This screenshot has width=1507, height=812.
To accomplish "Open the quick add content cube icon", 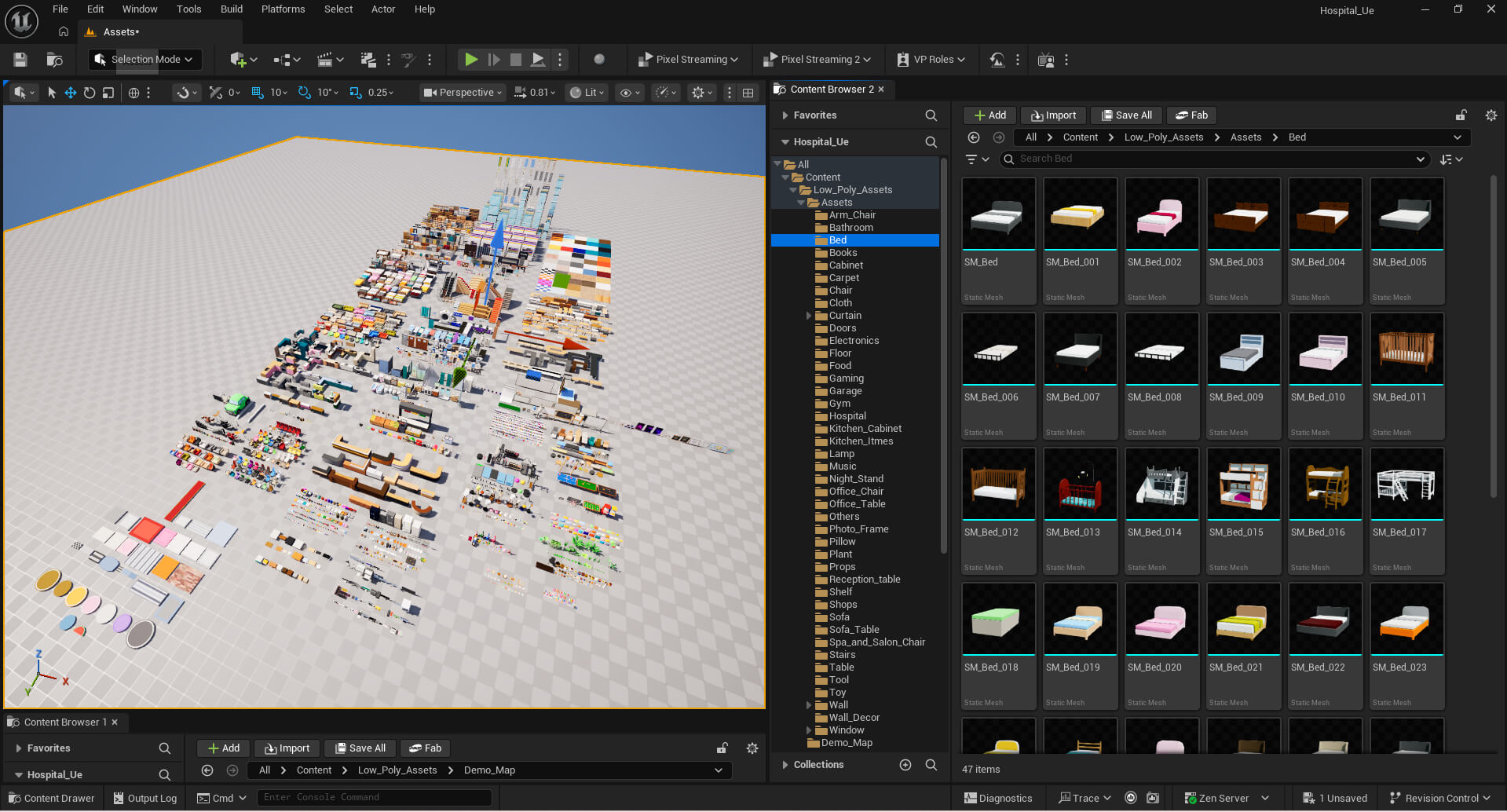I will [x=243, y=60].
